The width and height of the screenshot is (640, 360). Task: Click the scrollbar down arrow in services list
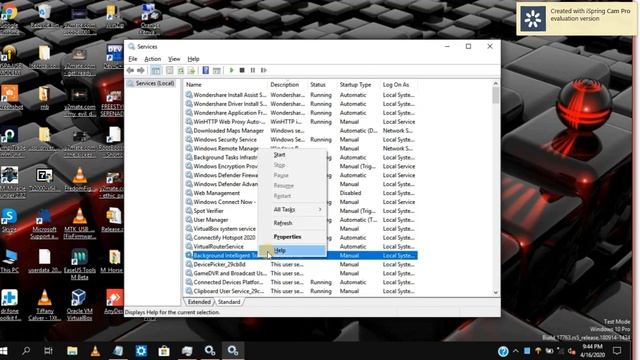(x=496, y=293)
